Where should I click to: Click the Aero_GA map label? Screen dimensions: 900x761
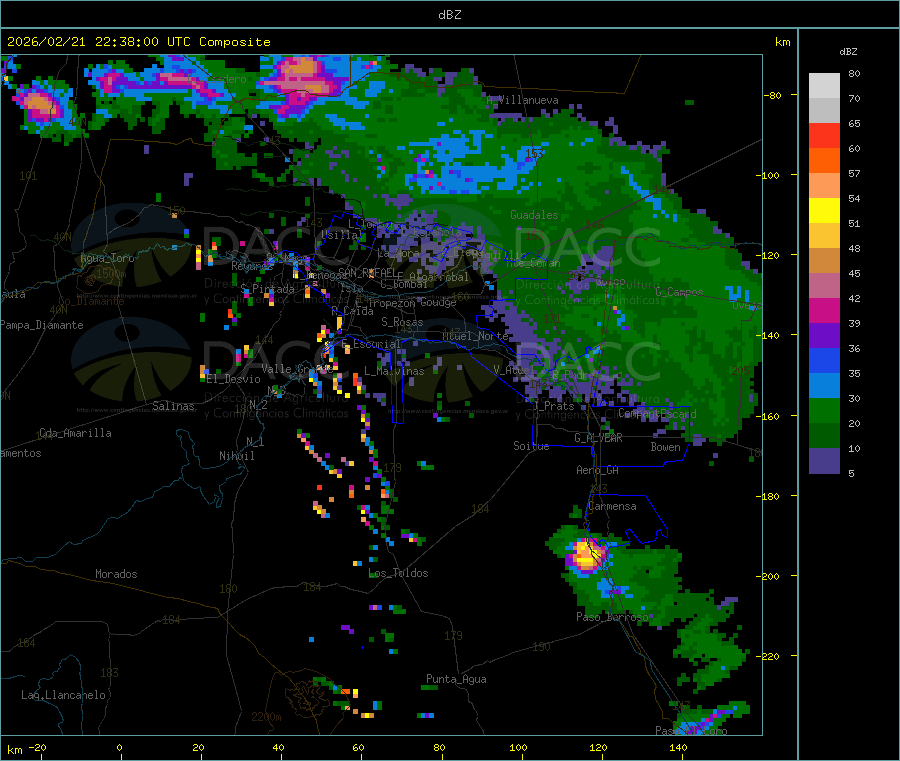tap(598, 470)
